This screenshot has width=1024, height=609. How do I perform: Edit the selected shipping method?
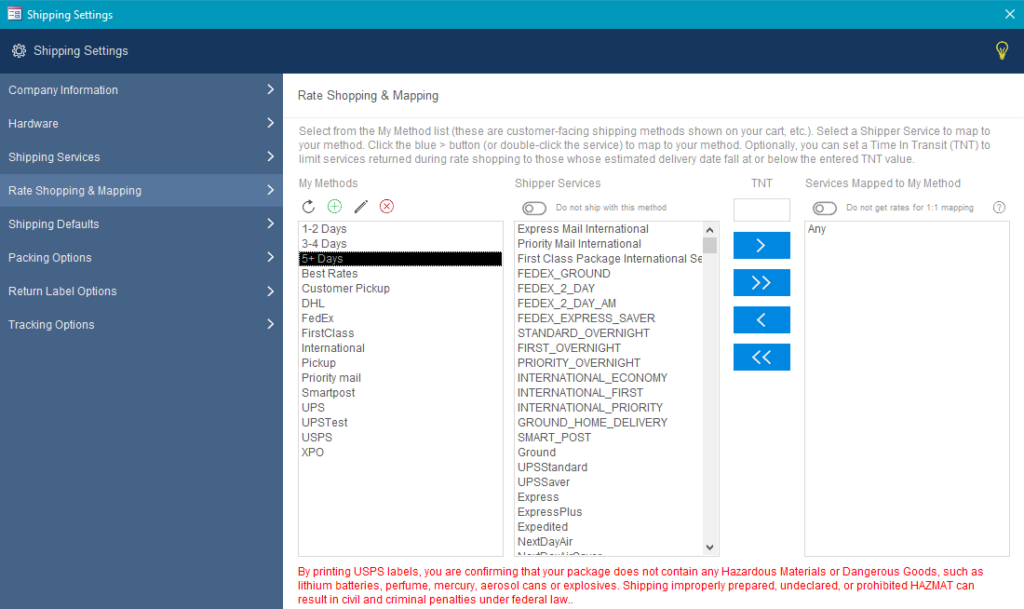361,208
